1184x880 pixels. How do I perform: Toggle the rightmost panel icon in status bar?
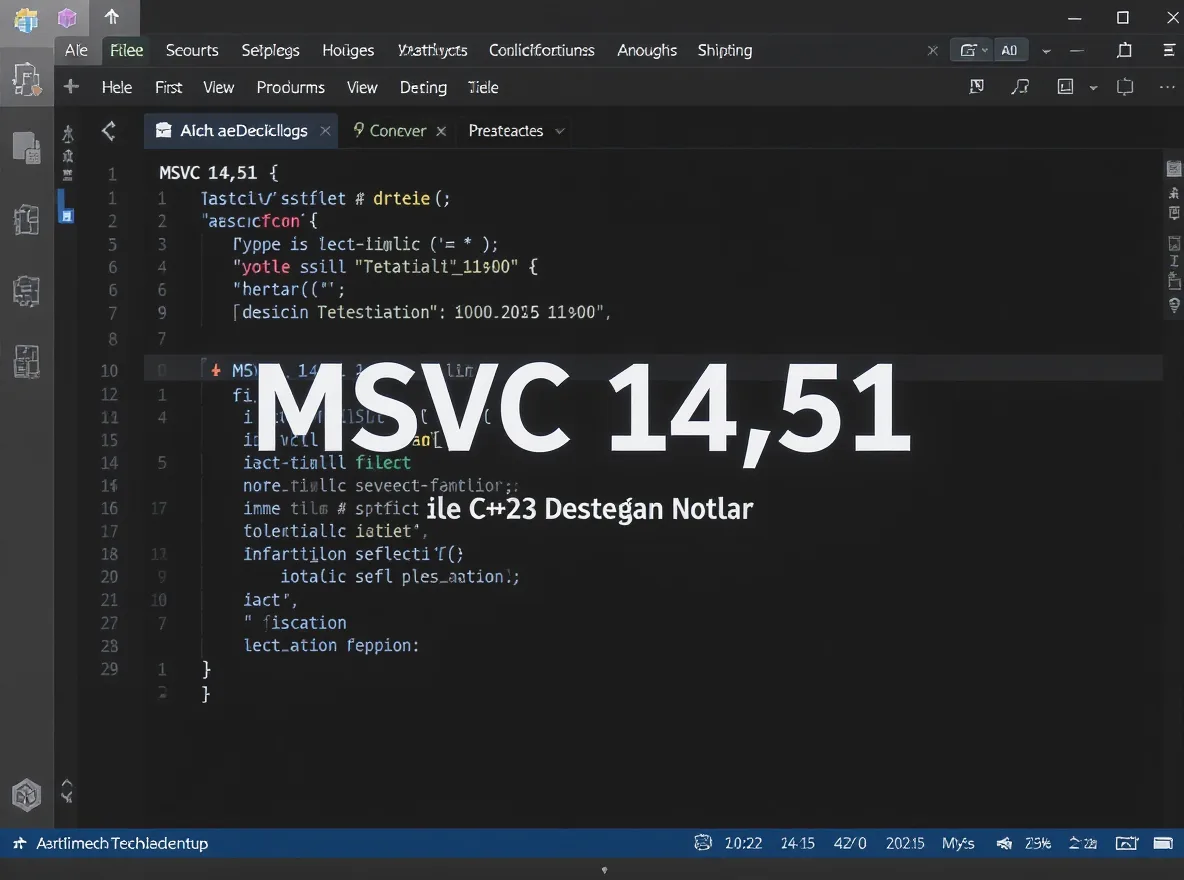(x=1164, y=843)
